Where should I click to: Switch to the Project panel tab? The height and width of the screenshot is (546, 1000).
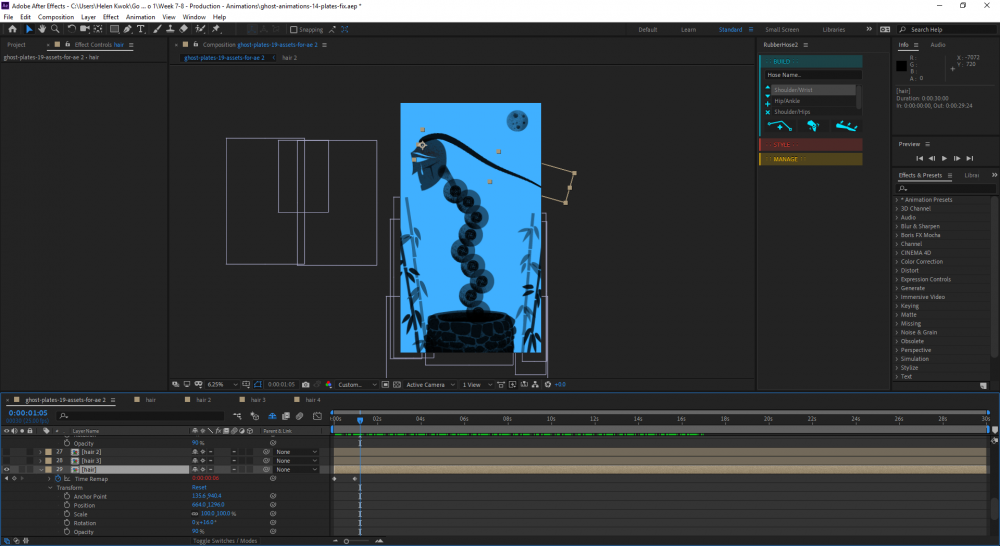pos(17,45)
